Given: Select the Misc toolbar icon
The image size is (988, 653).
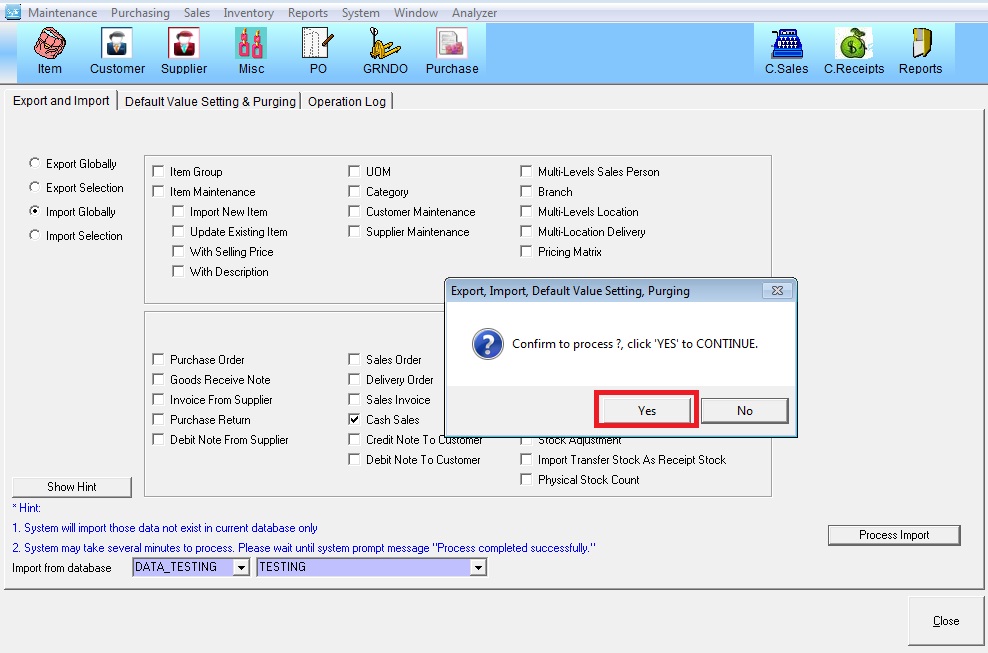Looking at the screenshot, I should click(251, 51).
